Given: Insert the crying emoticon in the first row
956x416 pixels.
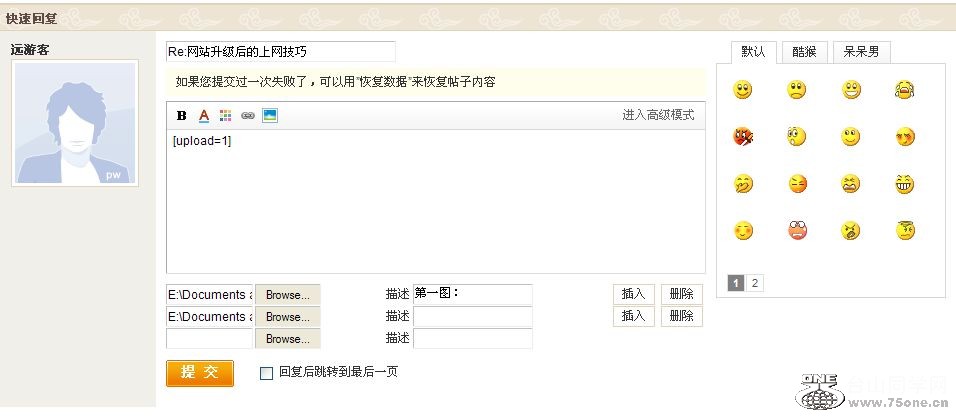Looking at the screenshot, I should (904, 91).
